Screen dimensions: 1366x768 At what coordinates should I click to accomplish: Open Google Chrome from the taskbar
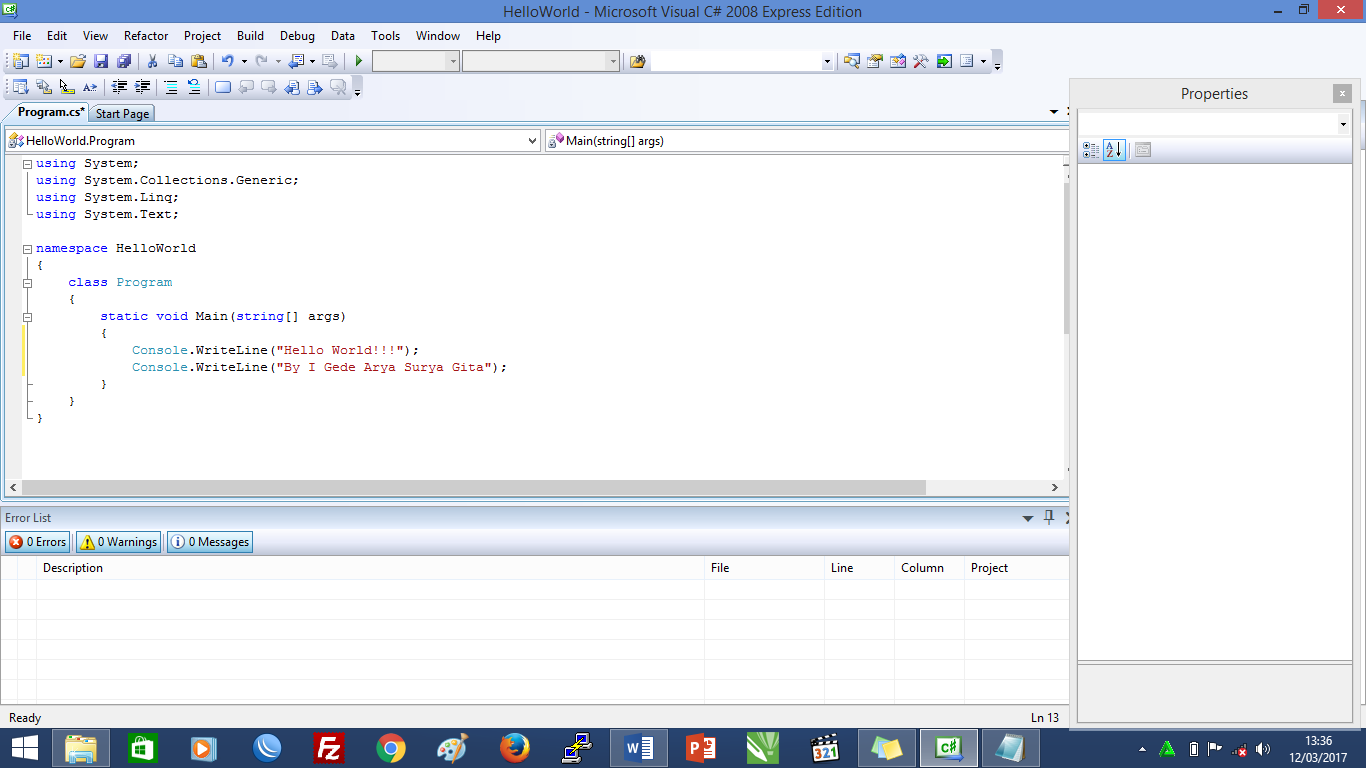391,748
